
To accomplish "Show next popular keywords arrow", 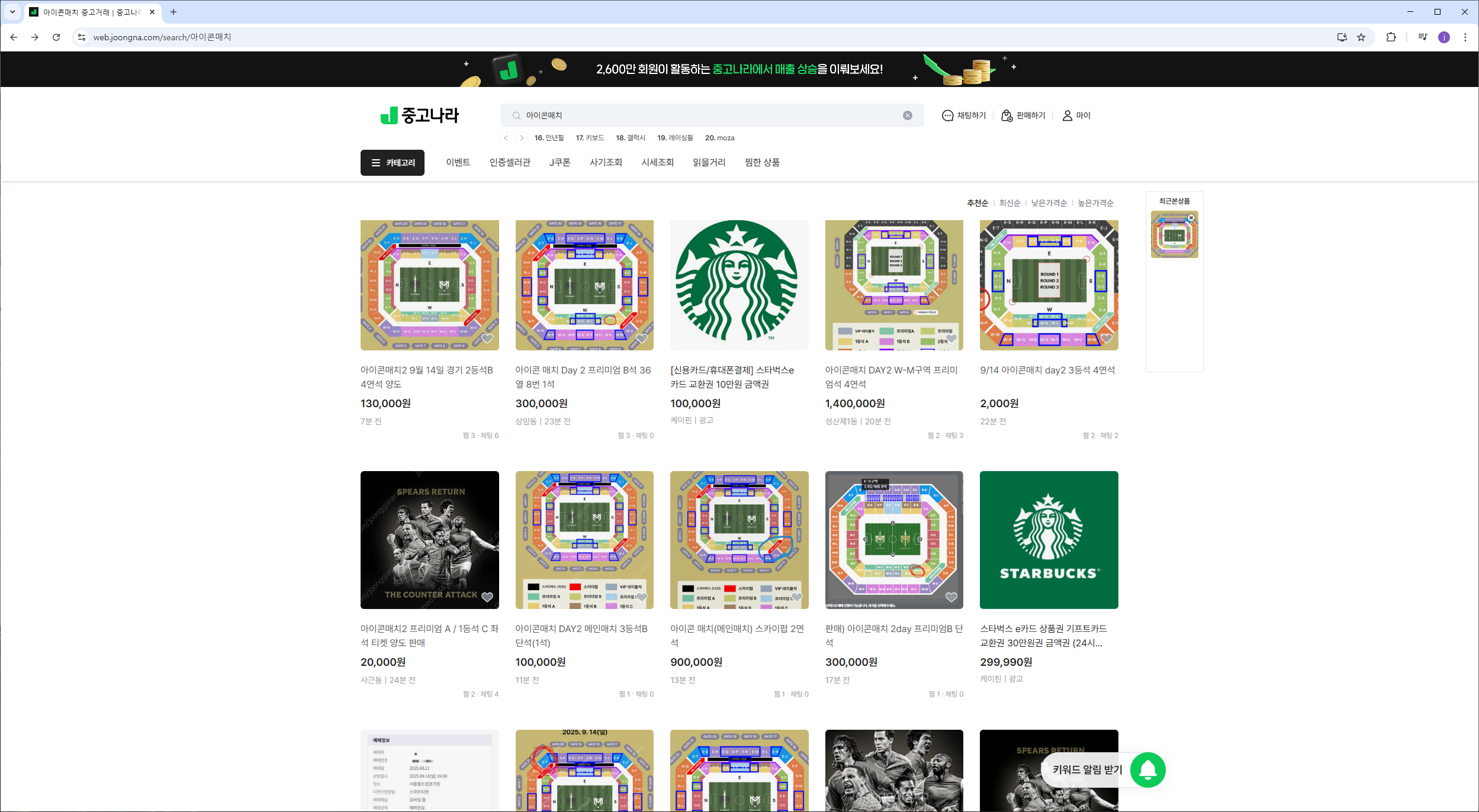I will click(x=521, y=138).
